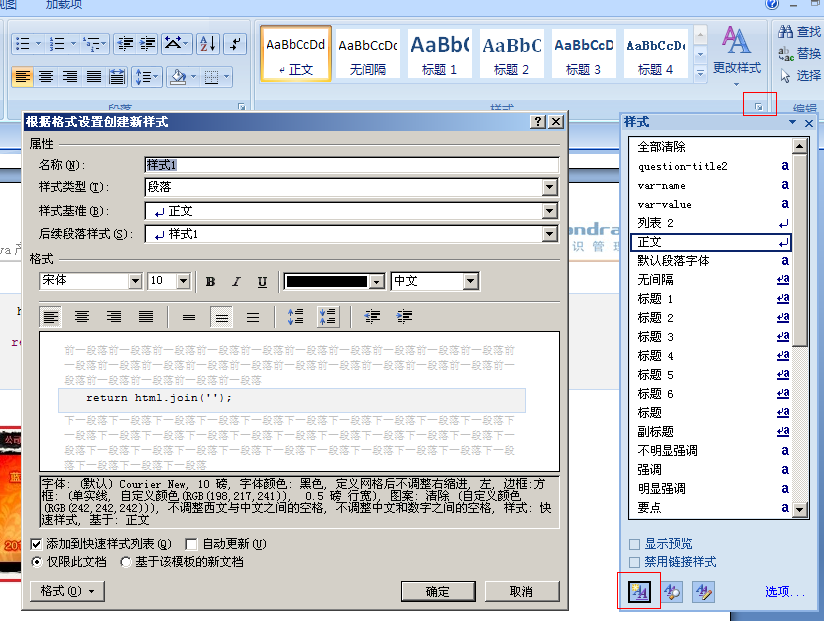Expand the styles gallery more arrow
Image resolution: width=824 pixels, height=621 pixels.
click(701, 74)
